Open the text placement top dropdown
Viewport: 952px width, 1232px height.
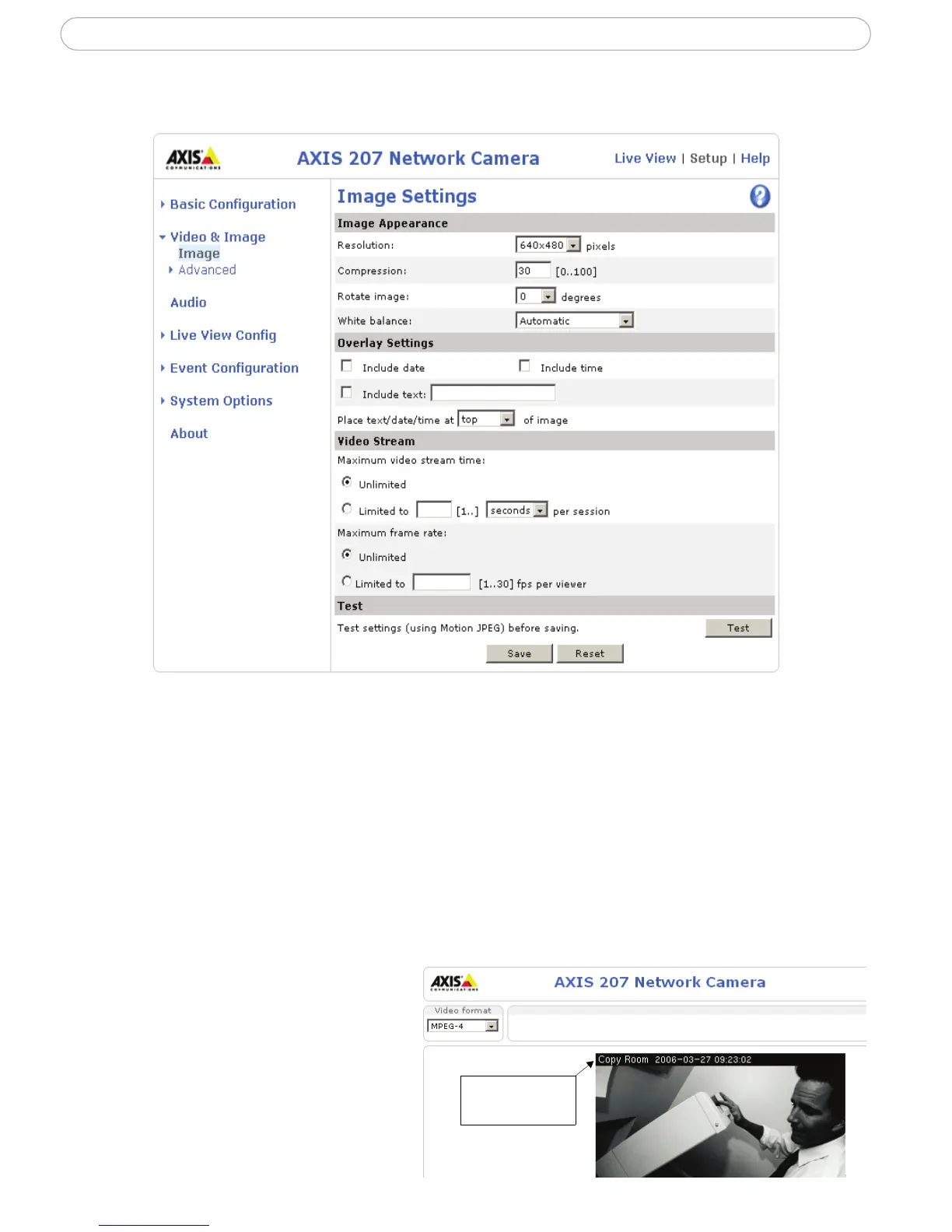(486, 419)
